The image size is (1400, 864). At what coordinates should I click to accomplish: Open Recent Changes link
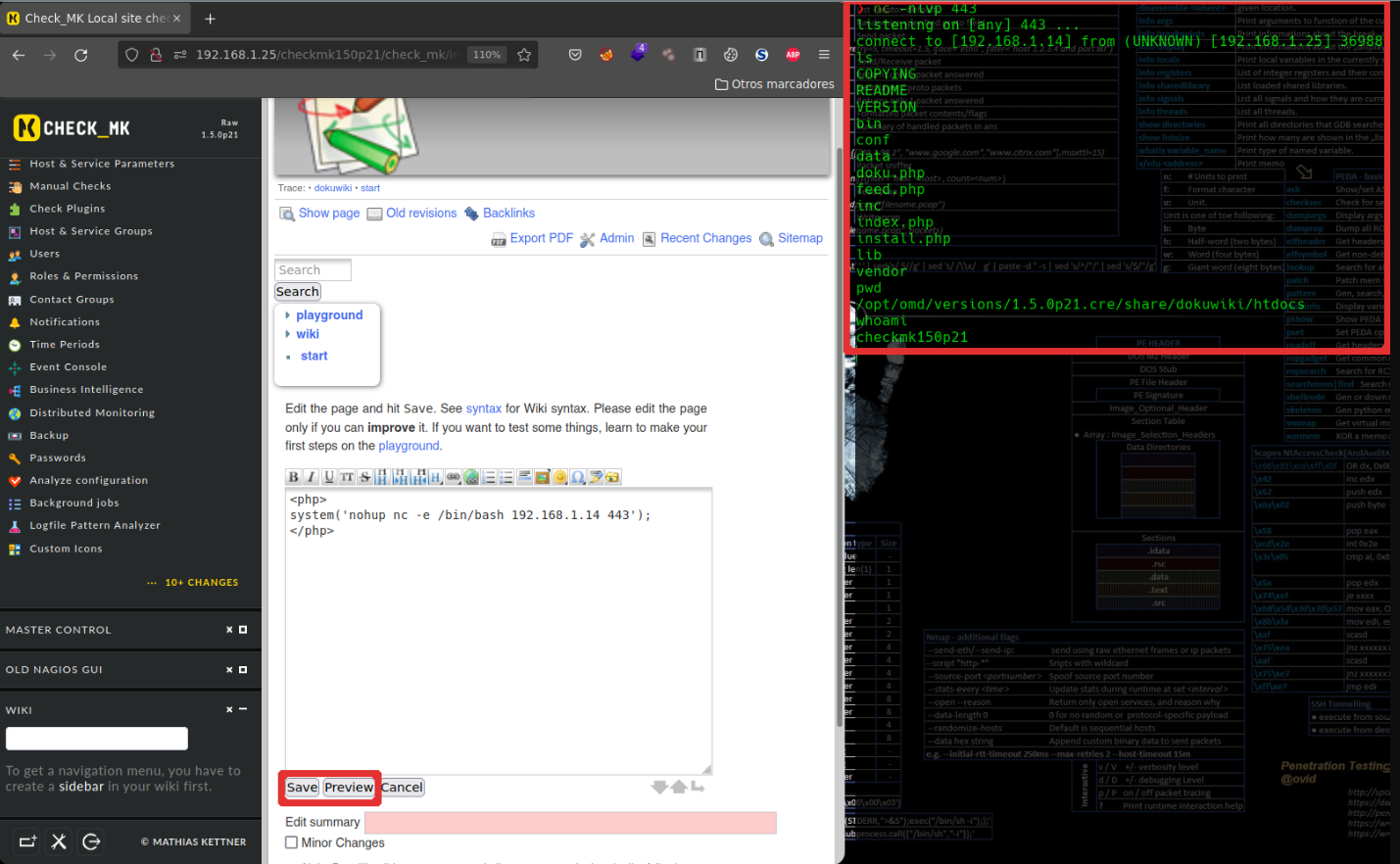(x=706, y=238)
